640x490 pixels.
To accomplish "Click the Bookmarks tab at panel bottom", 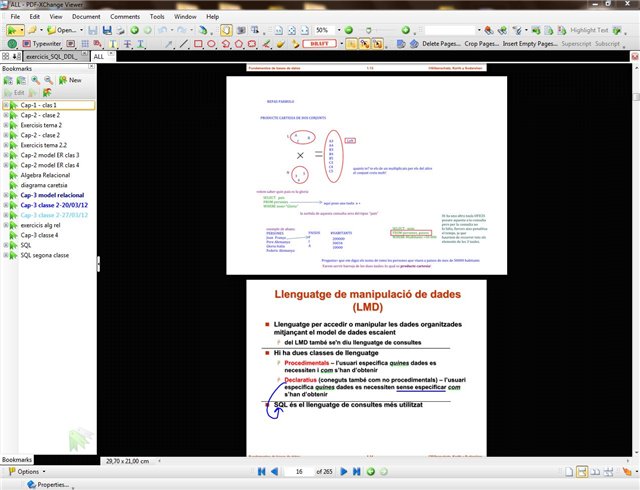I will click(17, 460).
